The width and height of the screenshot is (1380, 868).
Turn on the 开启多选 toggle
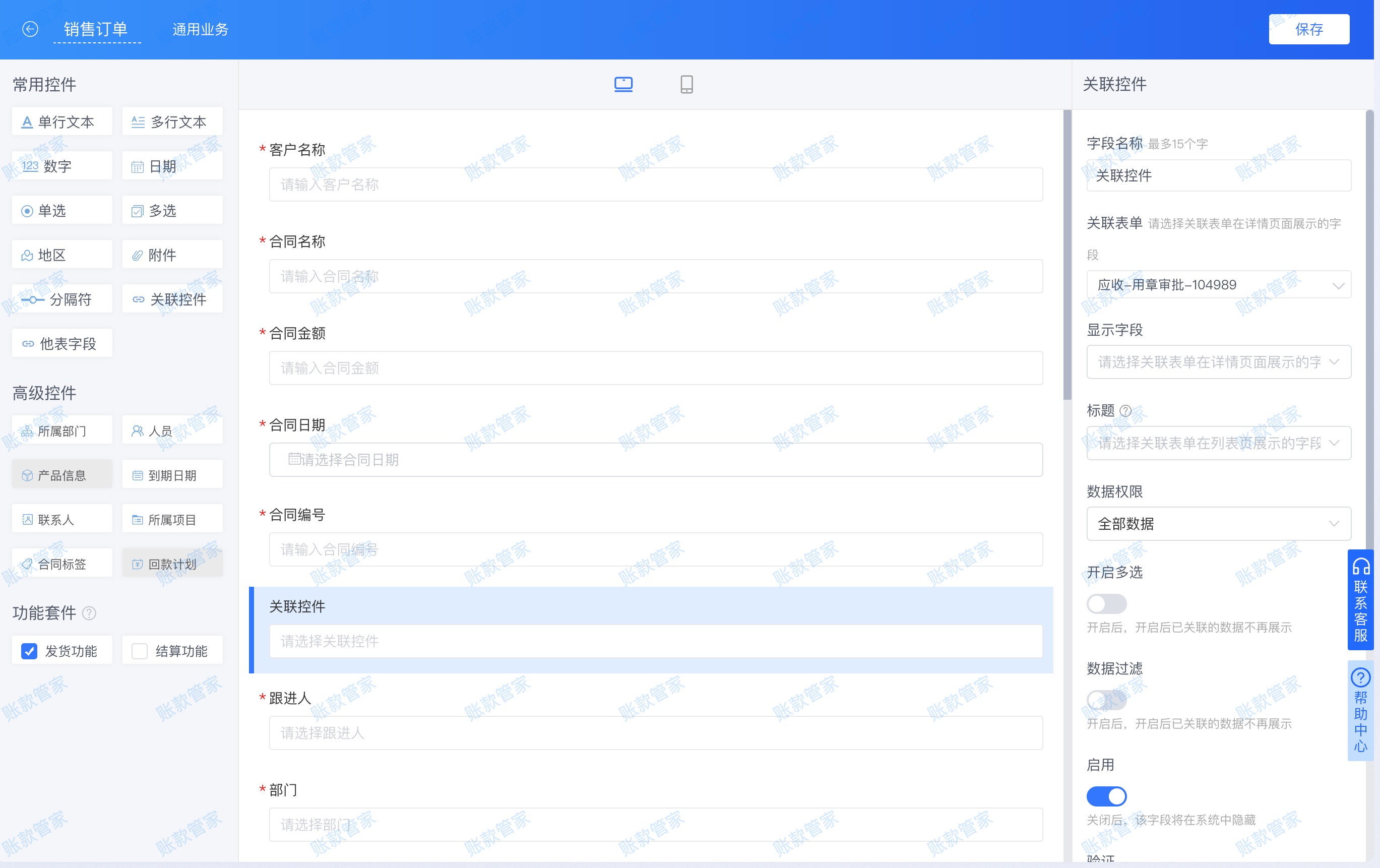click(1106, 604)
